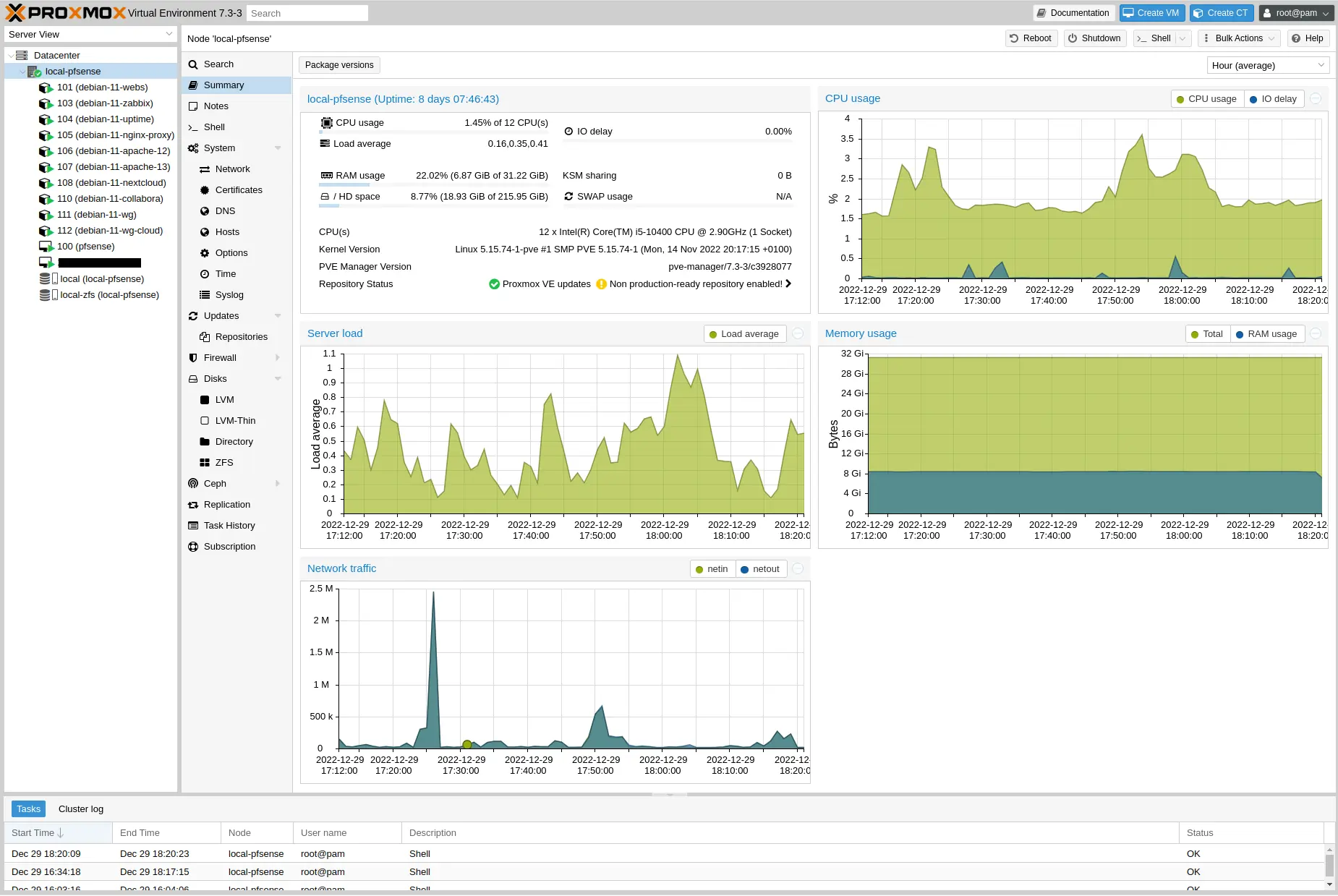The height and width of the screenshot is (896, 1338).
Task: Expand the Ceph section arrow
Action: click(x=278, y=484)
